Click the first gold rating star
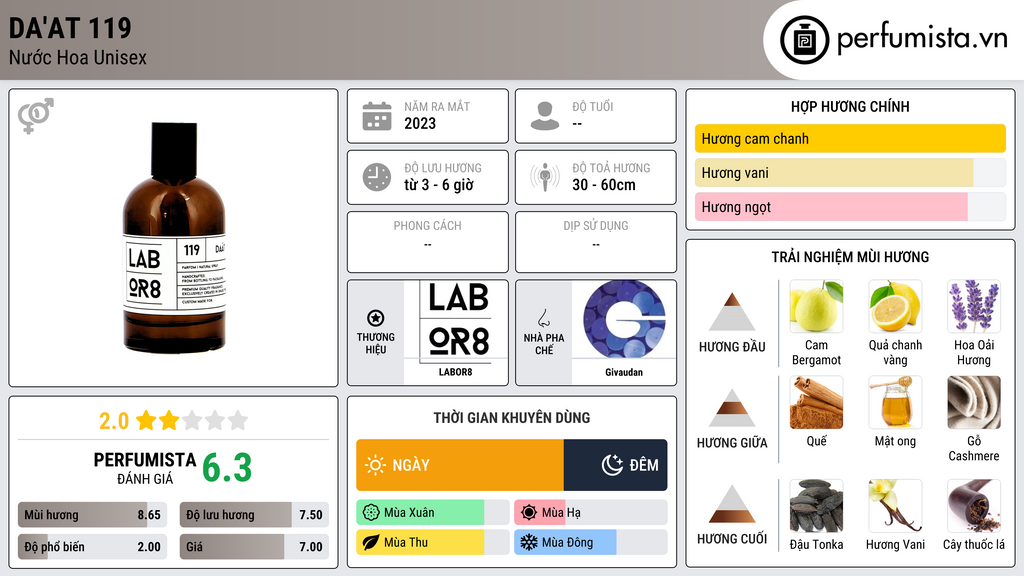1024x576 pixels. pos(146,420)
